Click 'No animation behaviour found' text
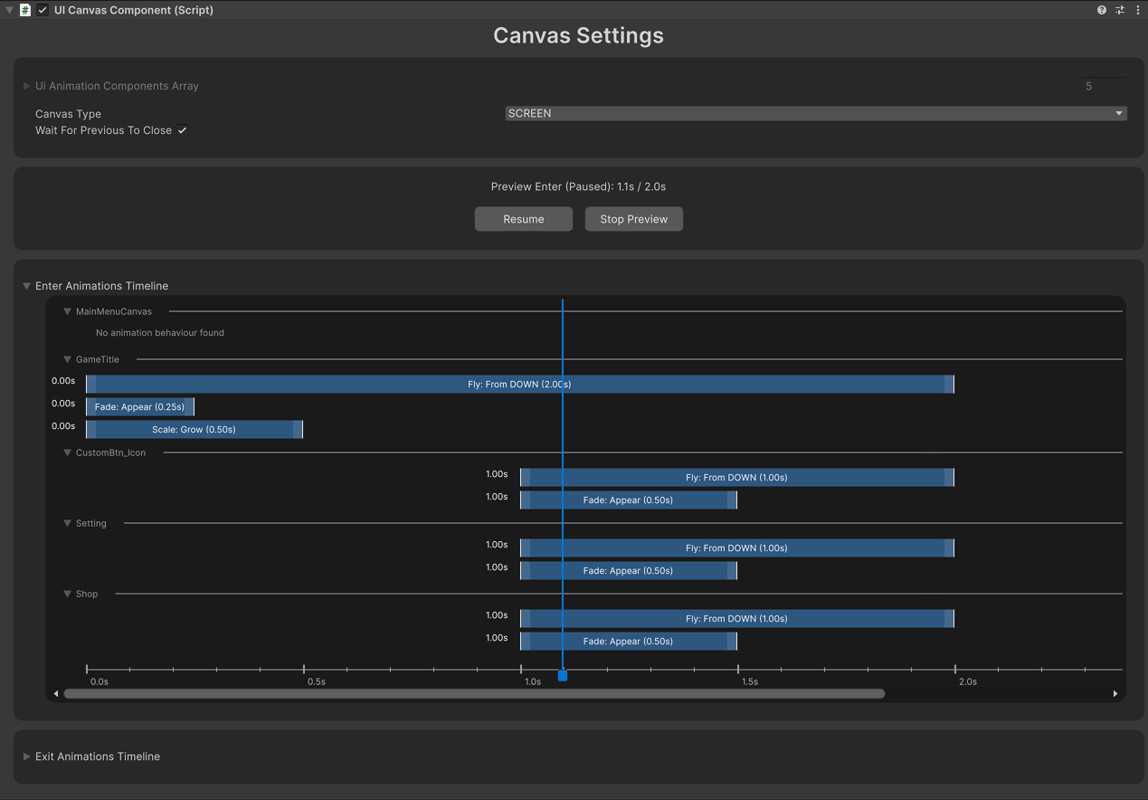1148x800 pixels. 160,333
